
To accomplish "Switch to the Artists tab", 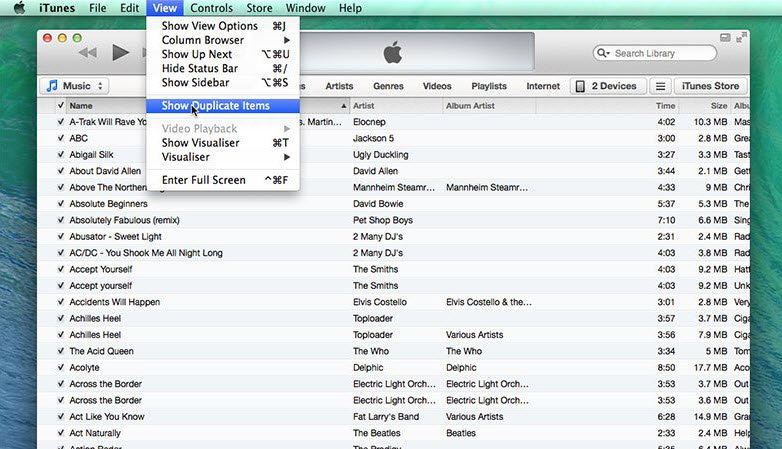I will (339, 86).
